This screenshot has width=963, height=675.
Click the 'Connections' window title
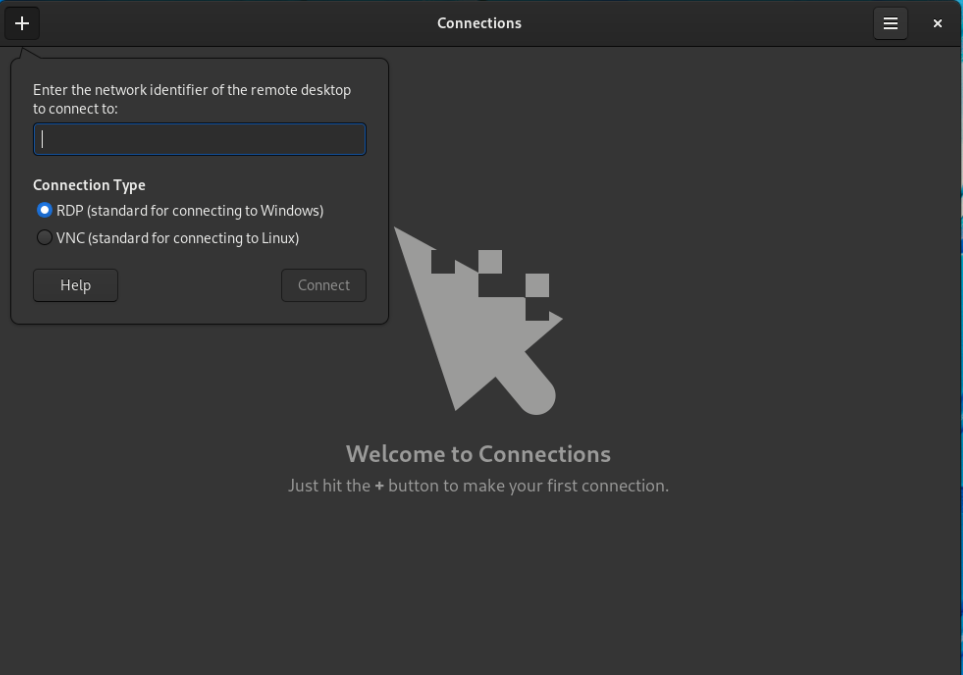point(479,23)
